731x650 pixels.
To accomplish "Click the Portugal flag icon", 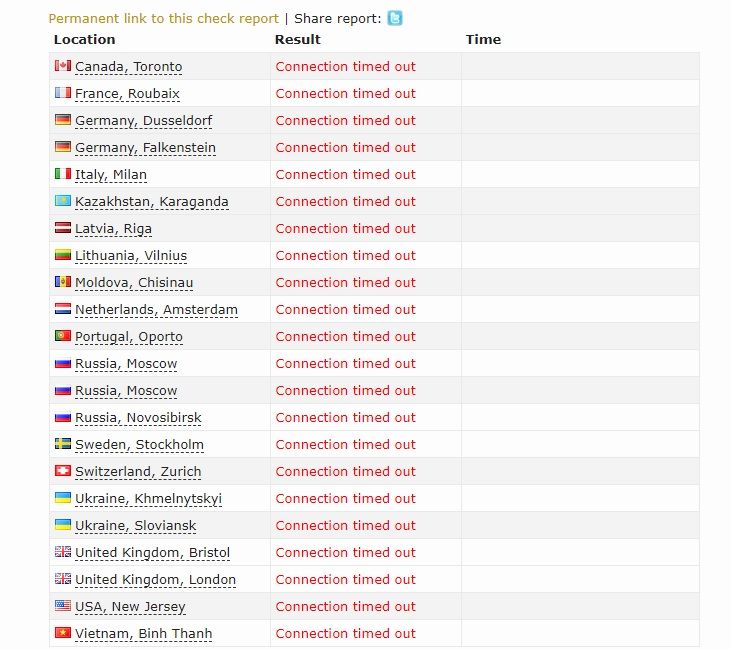I will click(x=63, y=336).
